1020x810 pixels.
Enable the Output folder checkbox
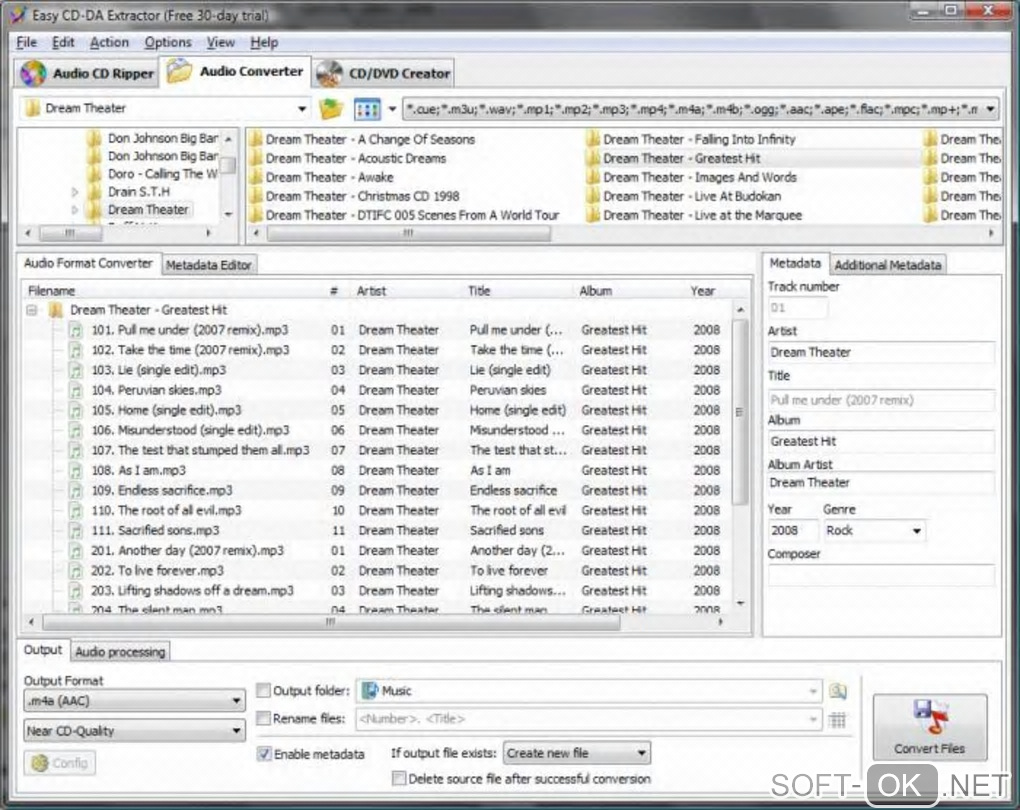coord(263,690)
